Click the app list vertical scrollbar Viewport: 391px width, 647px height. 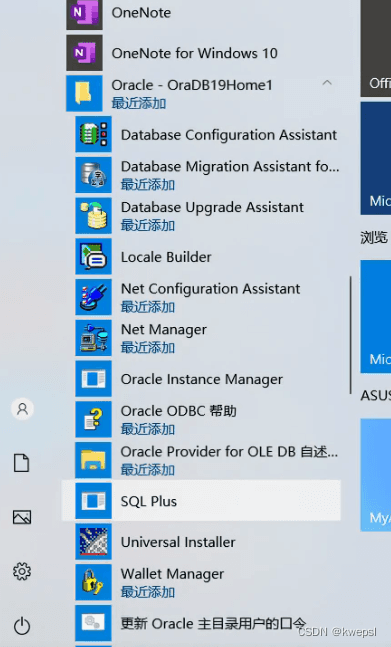(351, 335)
